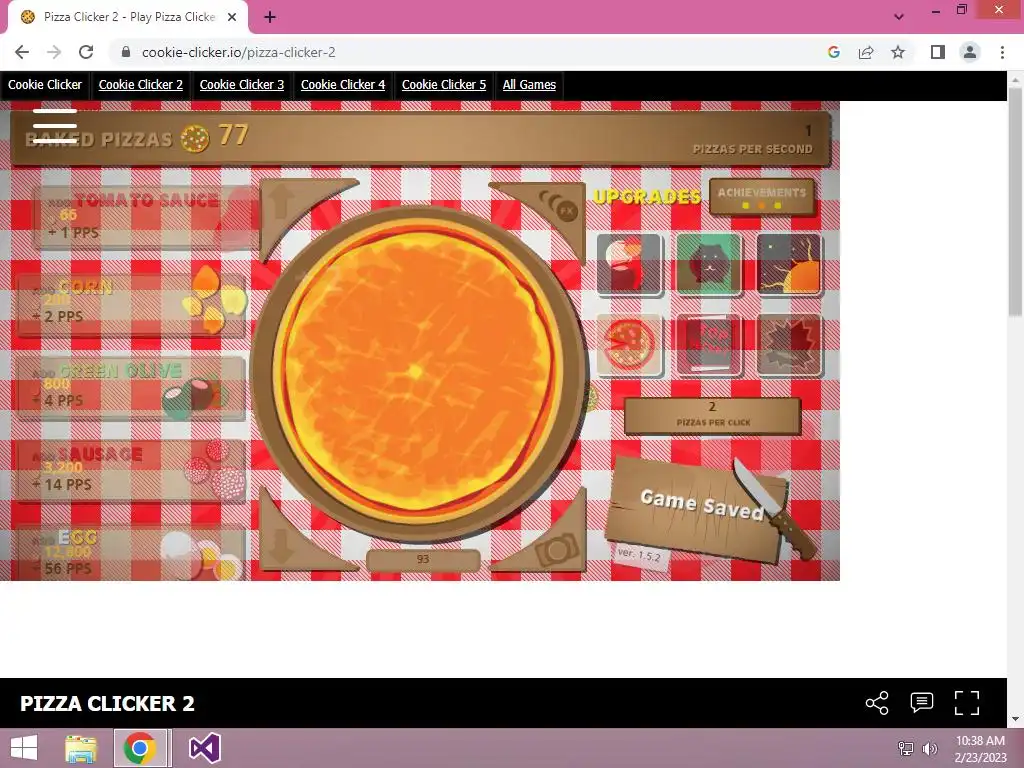Enter fullscreen mode for the game
The height and width of the screenshot is (768, 1024).
tap(967, 703)
